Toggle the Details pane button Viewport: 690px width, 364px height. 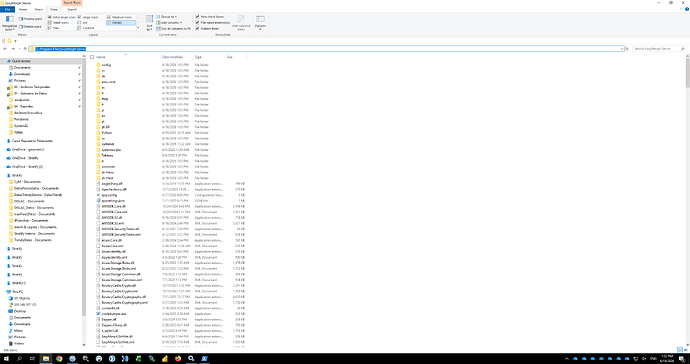pos(30,26)
